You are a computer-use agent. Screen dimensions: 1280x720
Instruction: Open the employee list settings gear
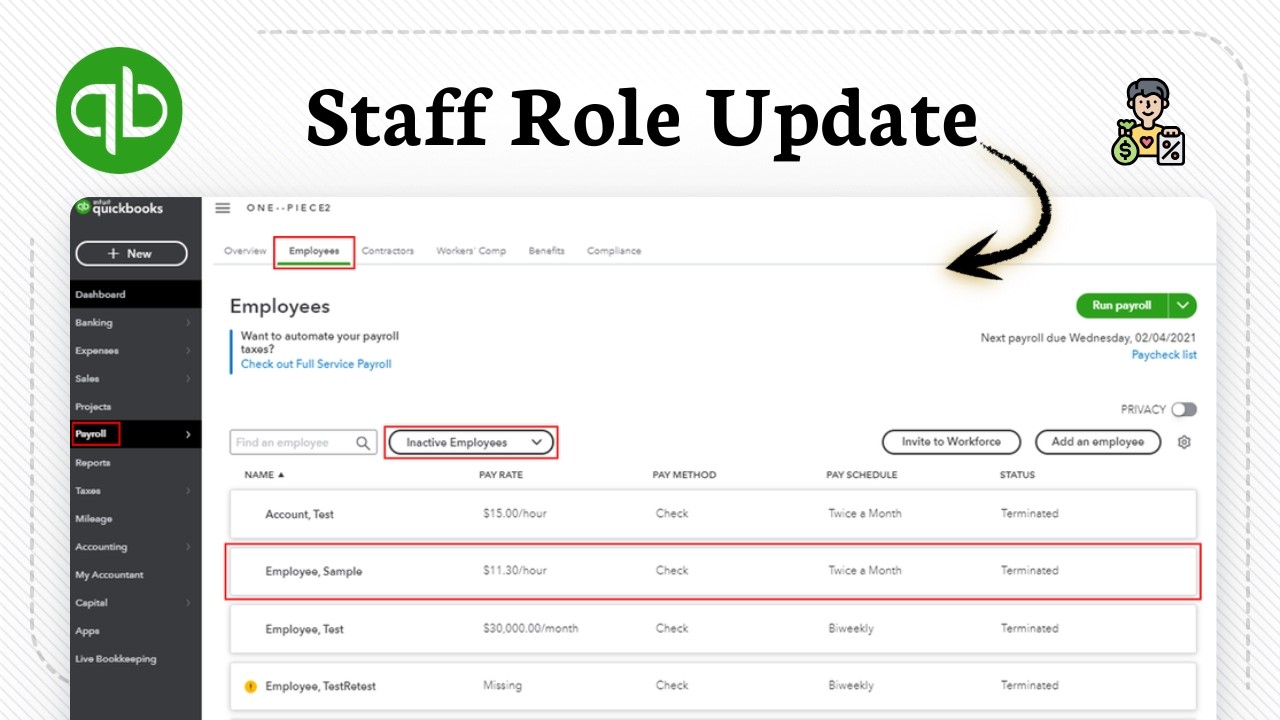tap(1184, 442)
